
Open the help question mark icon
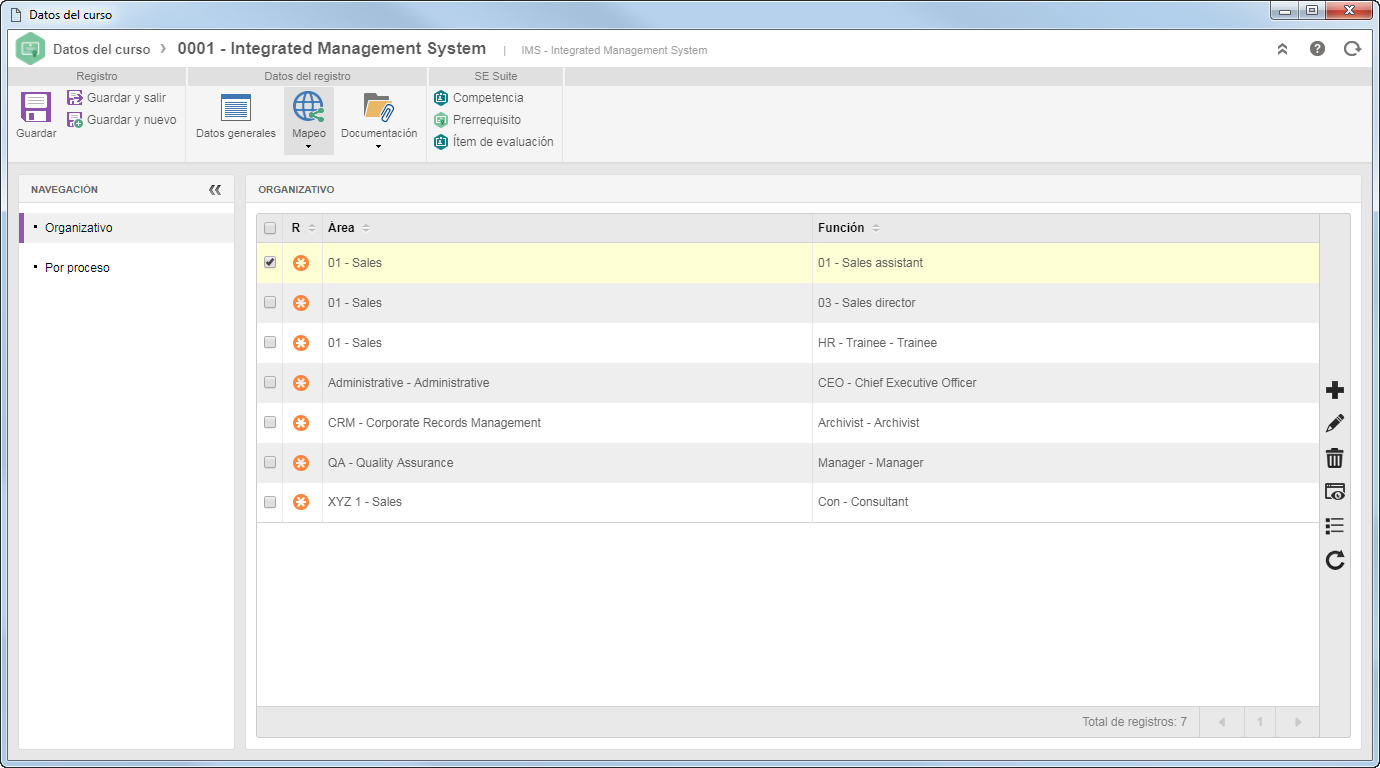1317,48
